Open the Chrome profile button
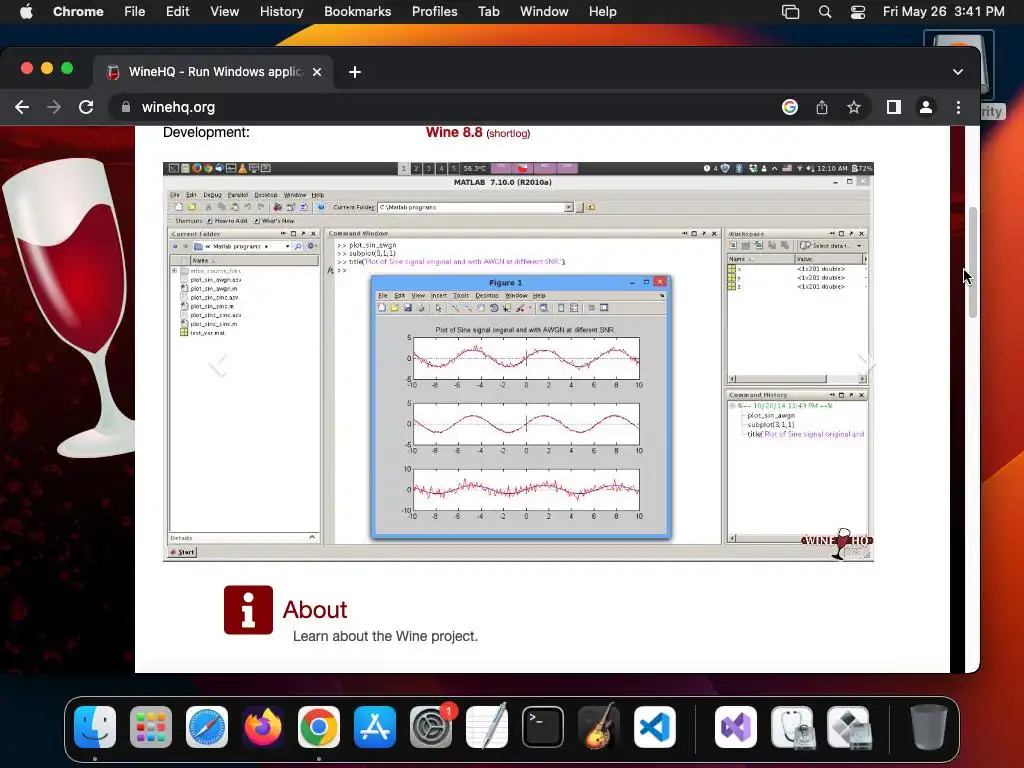This screenshot has height=768, width=1024. click(925, 107)
